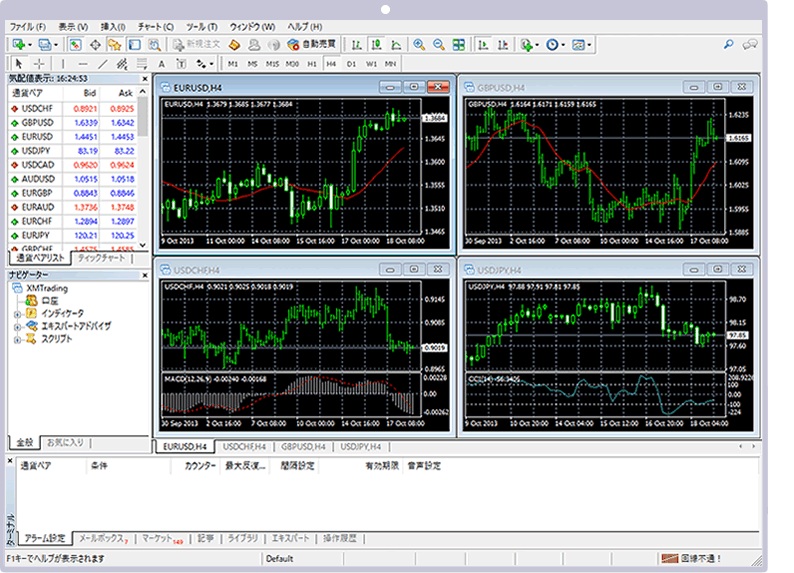
Task: Click Market Watch scrollbar down arrow
Action: [x=143, y=244]
